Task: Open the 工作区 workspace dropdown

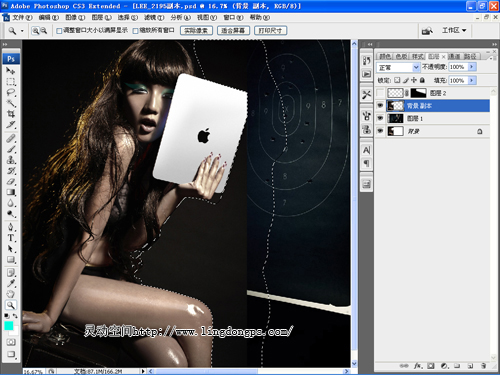Action: pyautogui.click(x=454, y=31)
